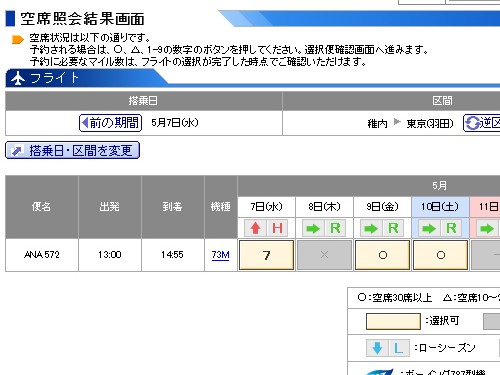The width and height of the screenshot is (500, 375).
Task: Click the green arrow icon under 8日(木)
Action: [313, 228]
